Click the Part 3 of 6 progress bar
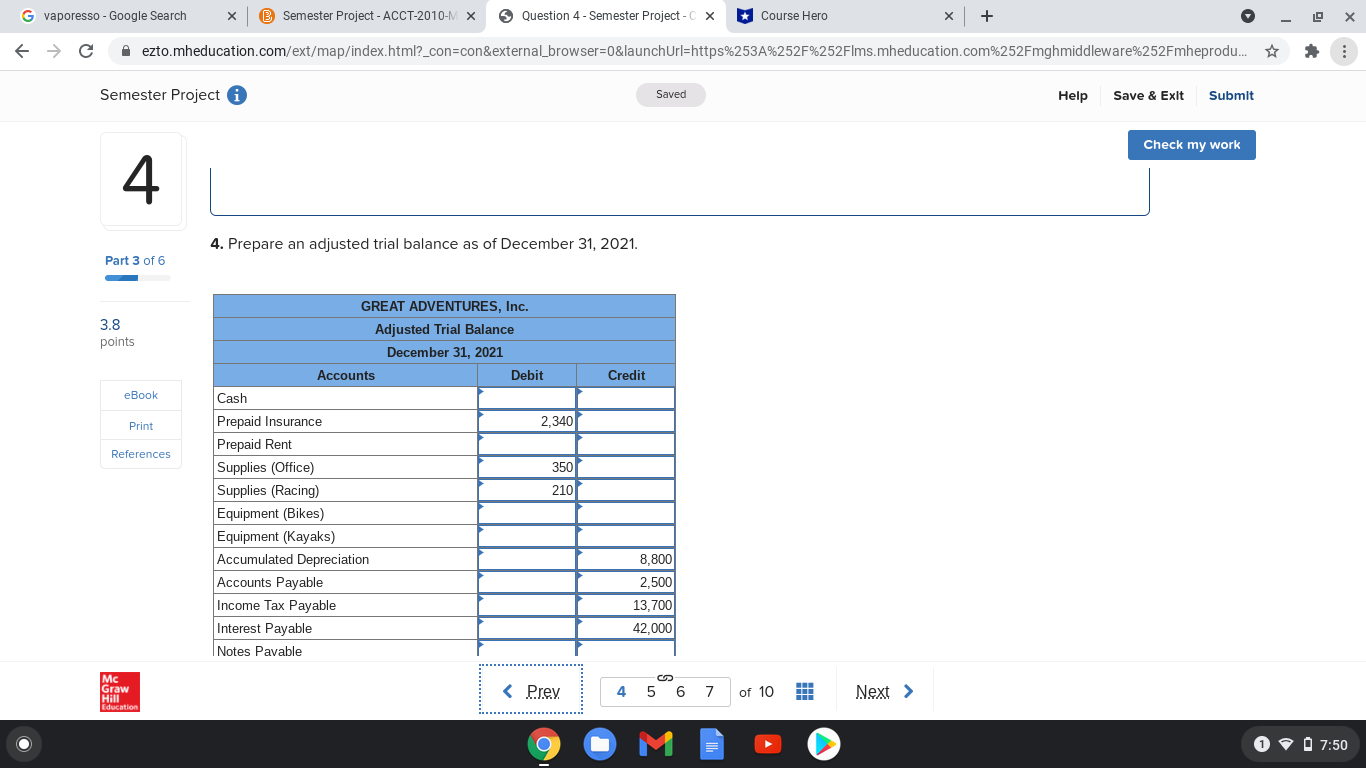This screenshot has height=768, width=1366. (x=138, y=278)
